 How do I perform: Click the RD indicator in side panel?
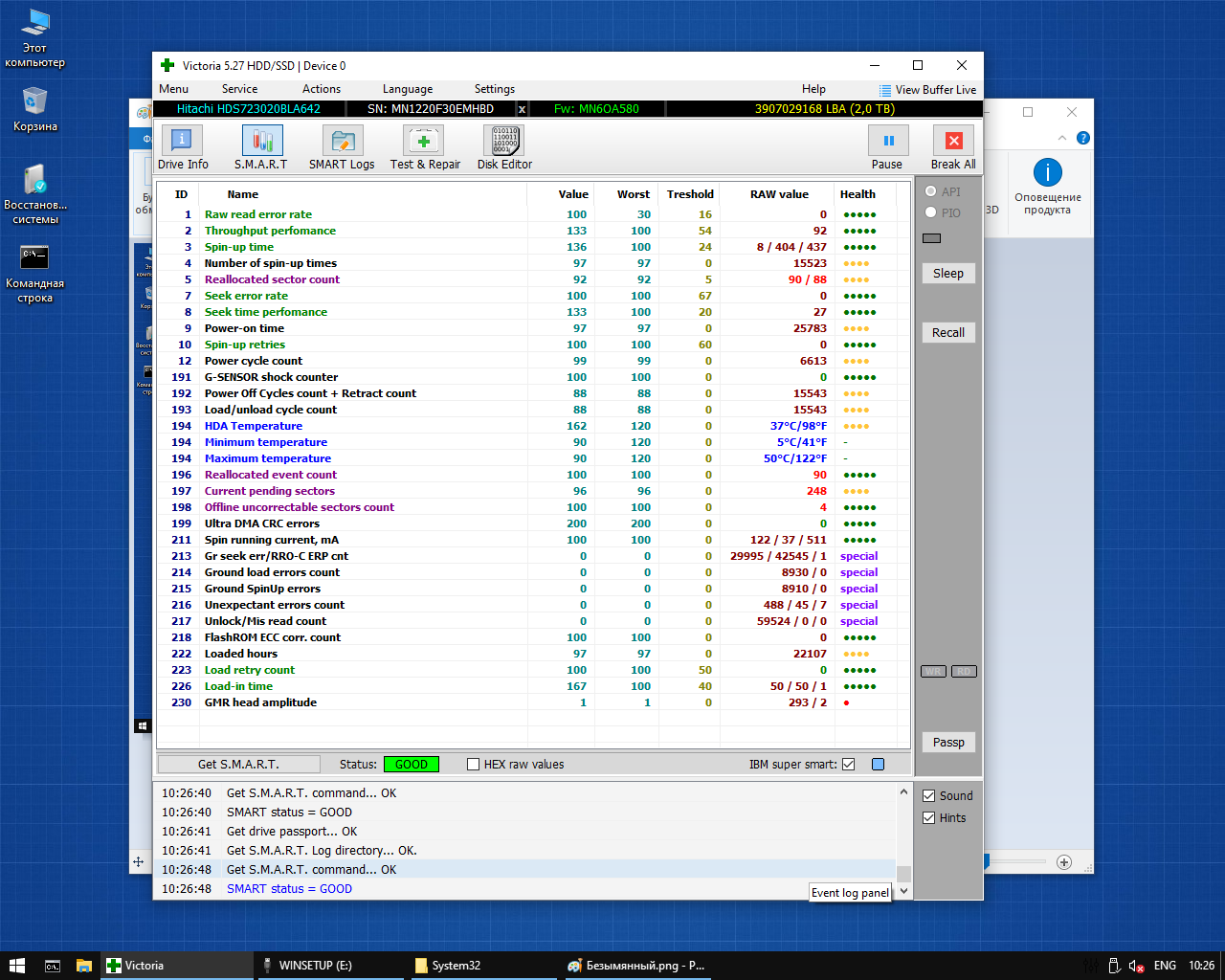pyautogui.click(x=964, y=671)
